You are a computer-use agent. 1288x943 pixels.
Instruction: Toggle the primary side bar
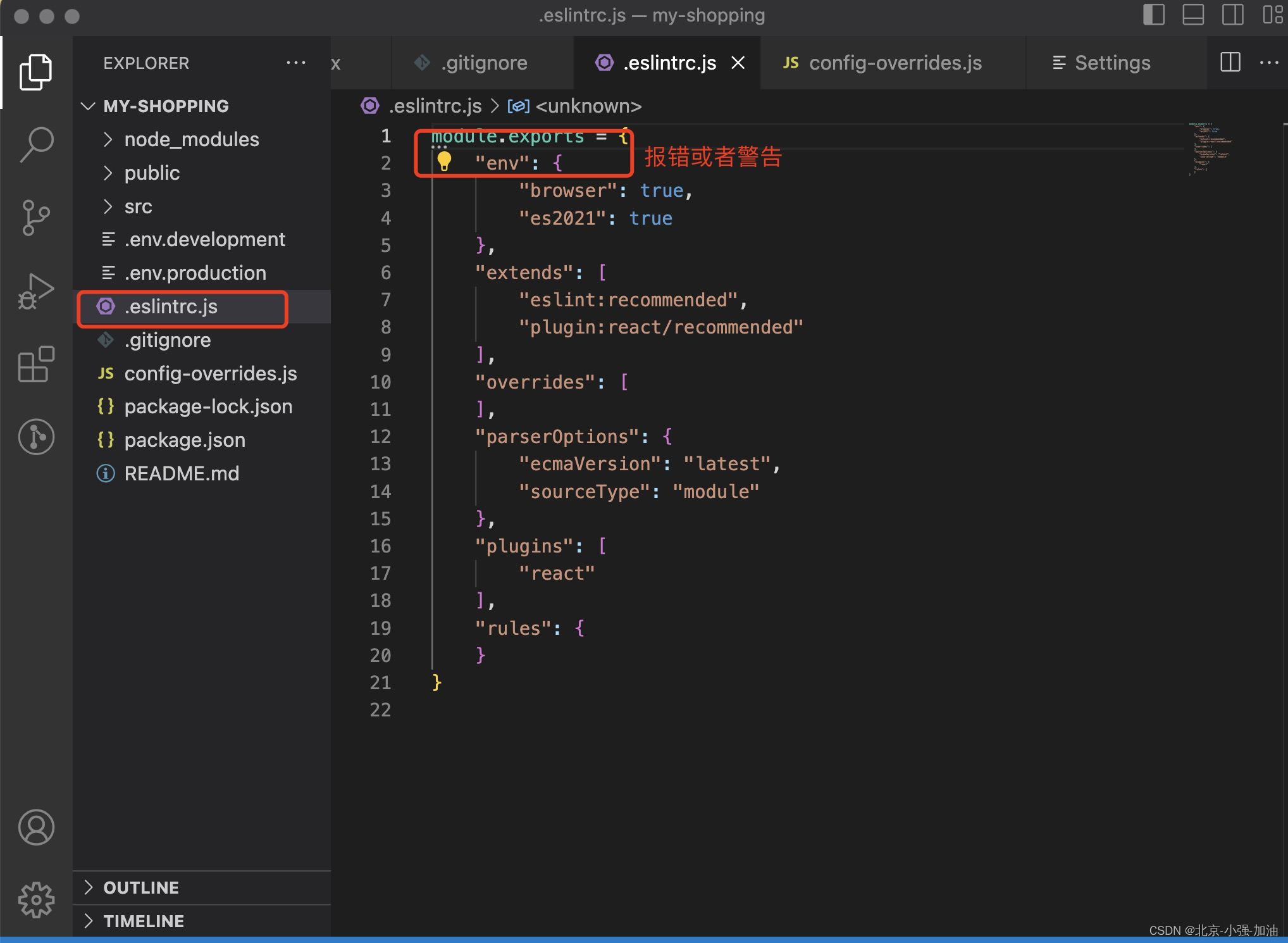point(1154,15)
